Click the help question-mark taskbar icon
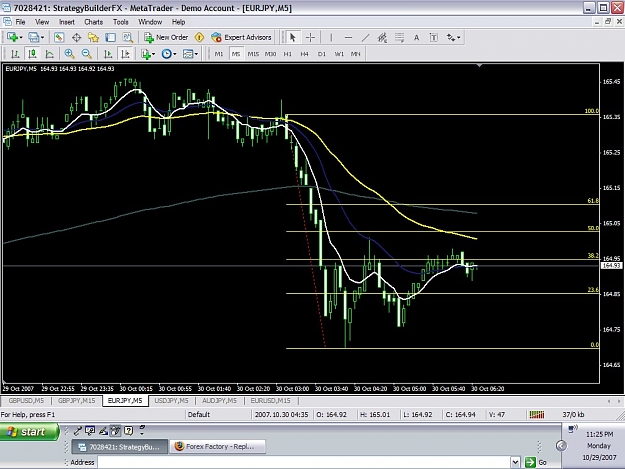Screen dimensions: 625x469 pyautogui.click(x=128, y=430)
